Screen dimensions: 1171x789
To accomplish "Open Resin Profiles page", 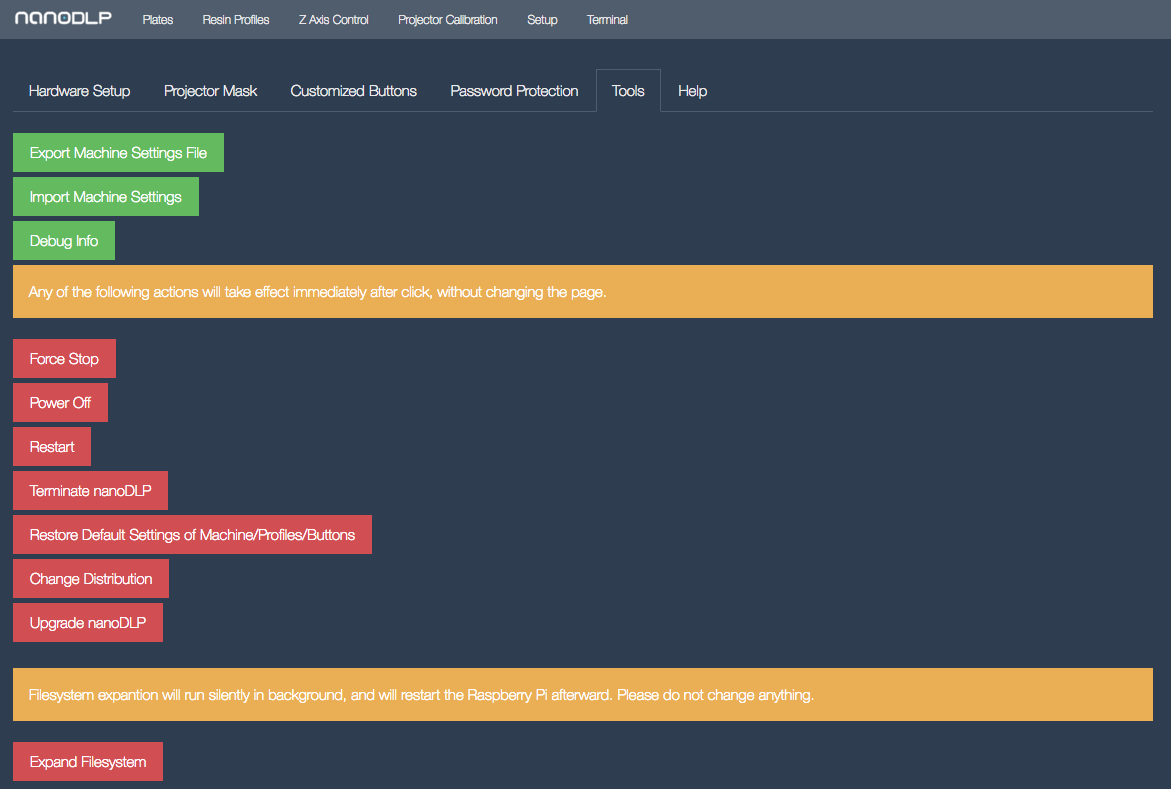I will pyautogui.click(x=236, y=19).
